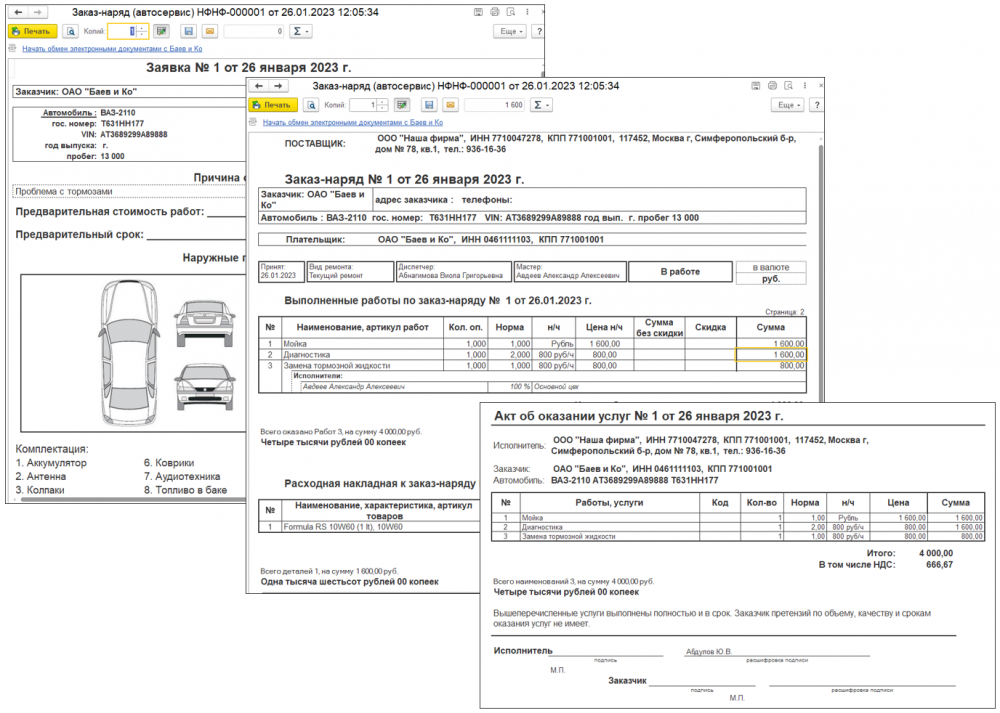Open help with the ? button in the Заявка window
The width and height of the screenshot is (1000, 713).
[539, 31]
